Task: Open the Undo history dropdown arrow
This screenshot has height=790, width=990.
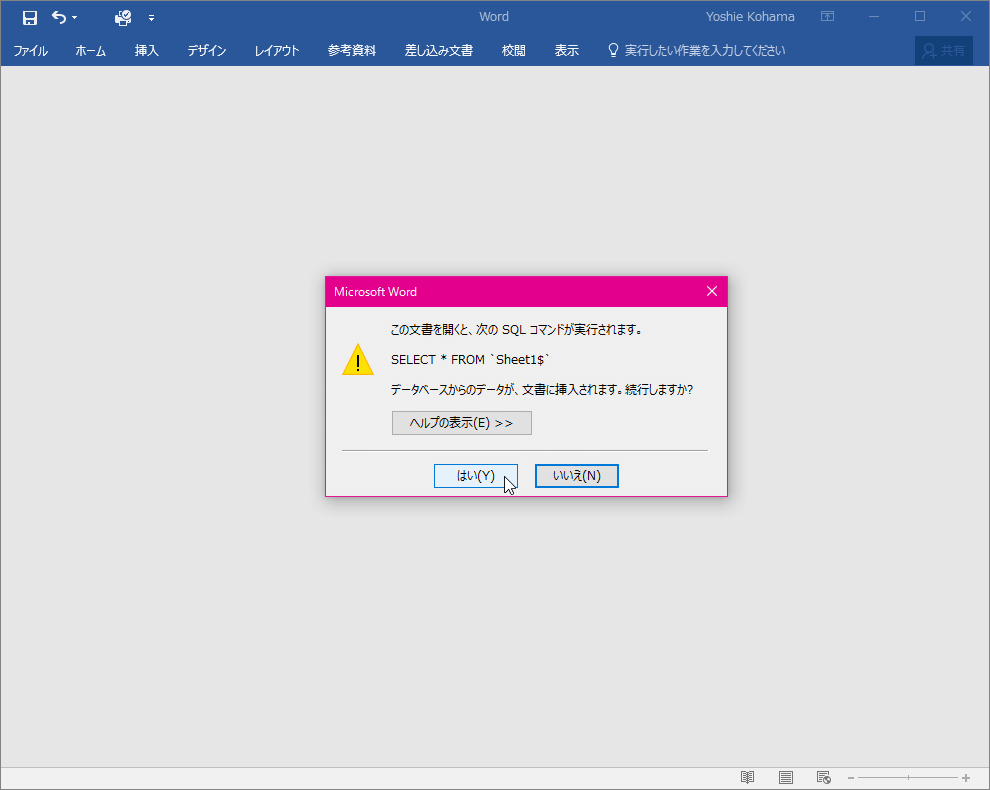Action: (x=75, y=18)
